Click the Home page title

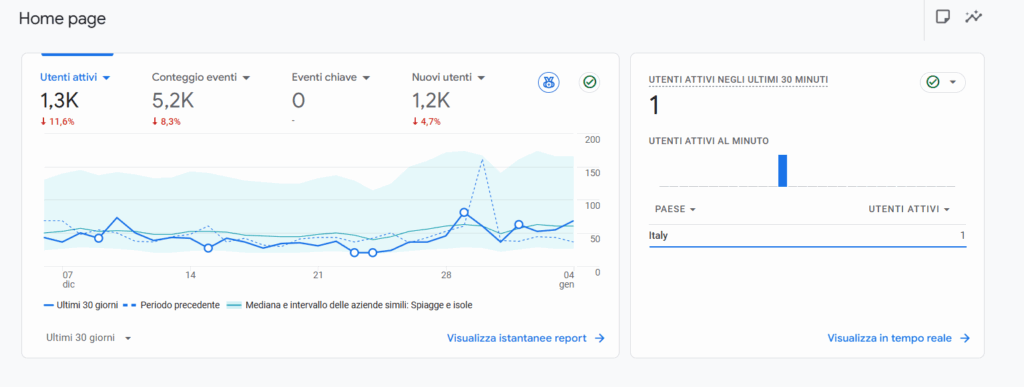62,19
